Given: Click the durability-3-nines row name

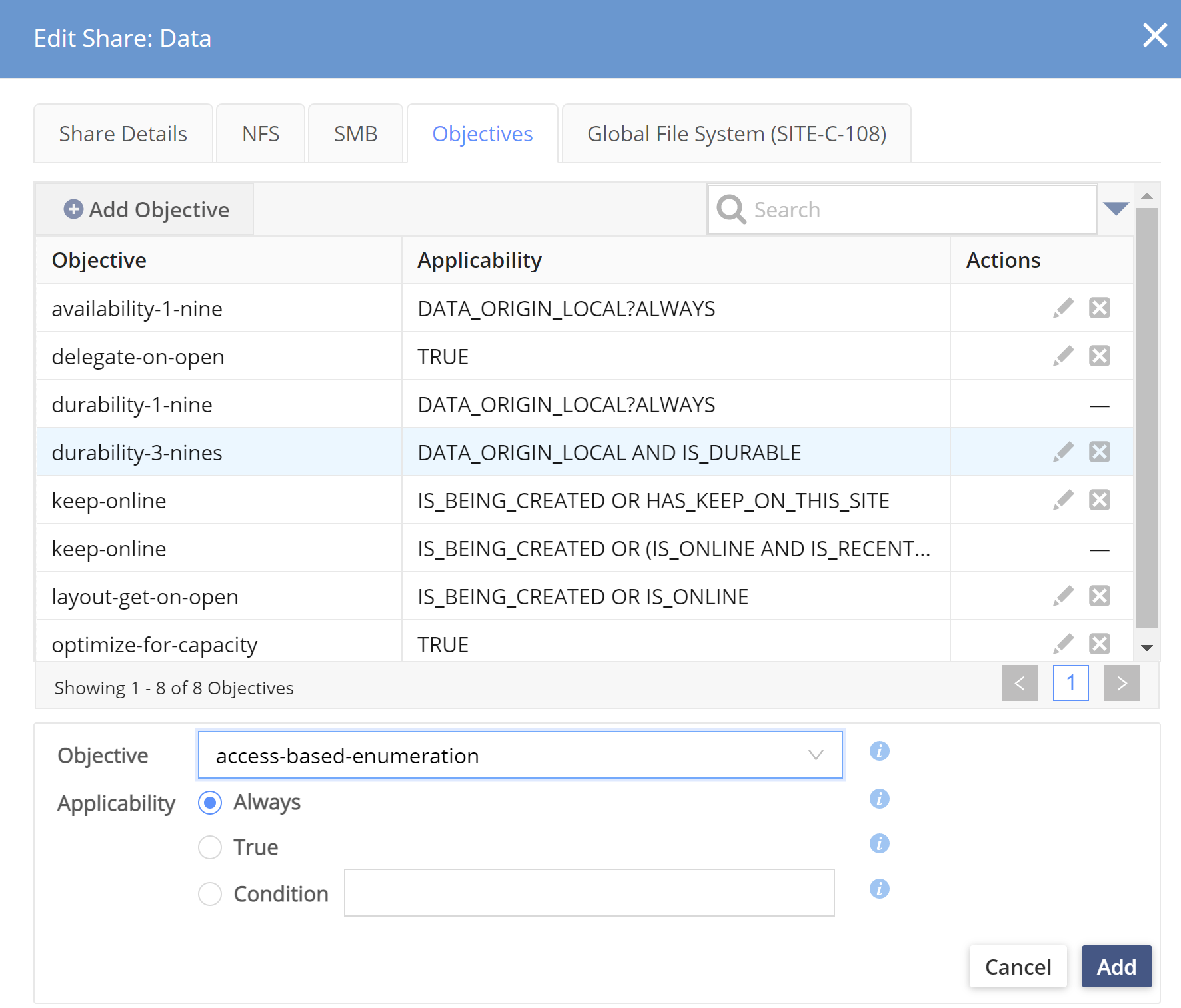Looking at the screenshot, I should tap(137, 453).
